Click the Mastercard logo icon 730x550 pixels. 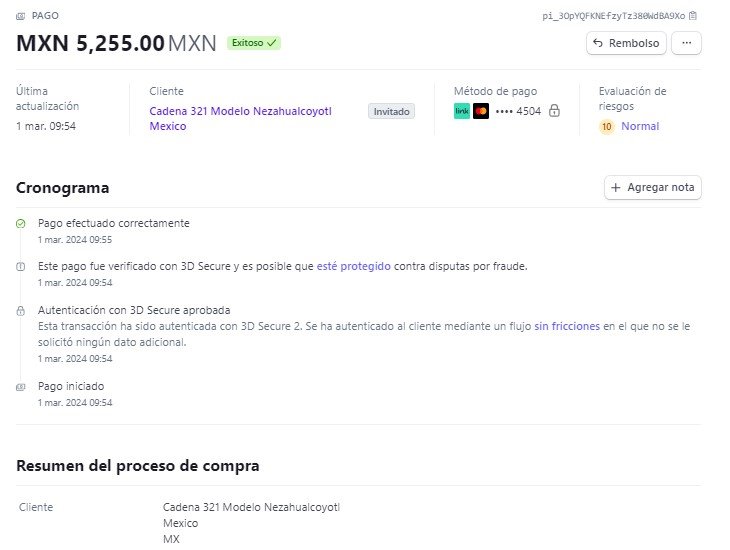[481, 111]
